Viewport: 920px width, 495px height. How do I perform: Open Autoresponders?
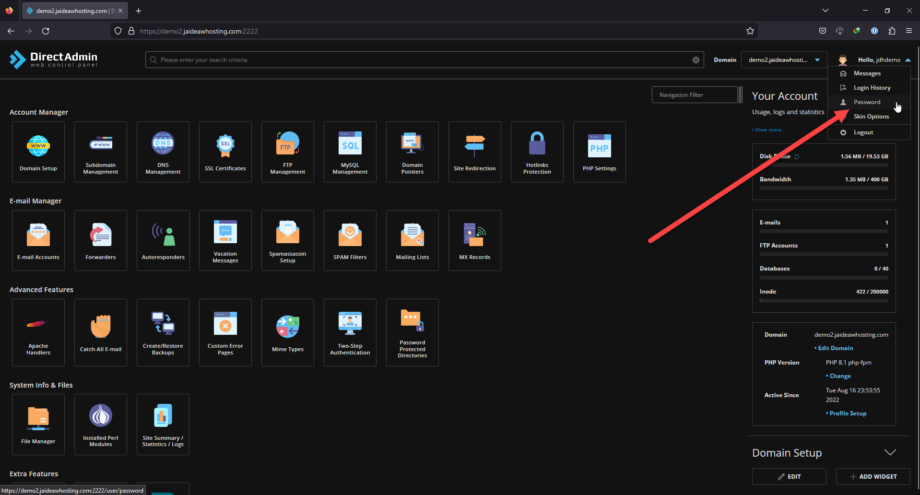(163, 240)
